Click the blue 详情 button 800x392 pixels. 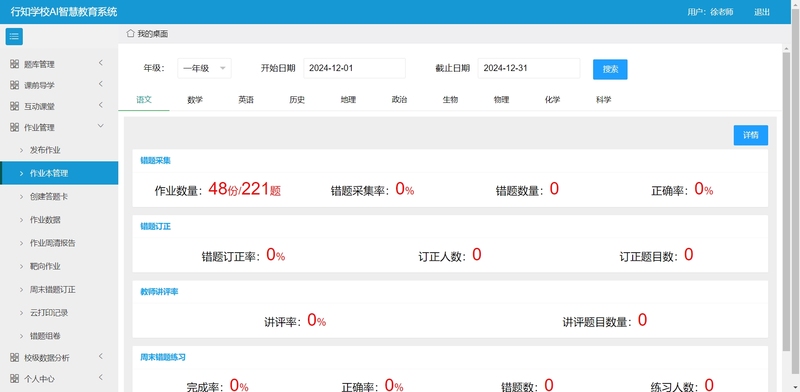pos(751,135)
